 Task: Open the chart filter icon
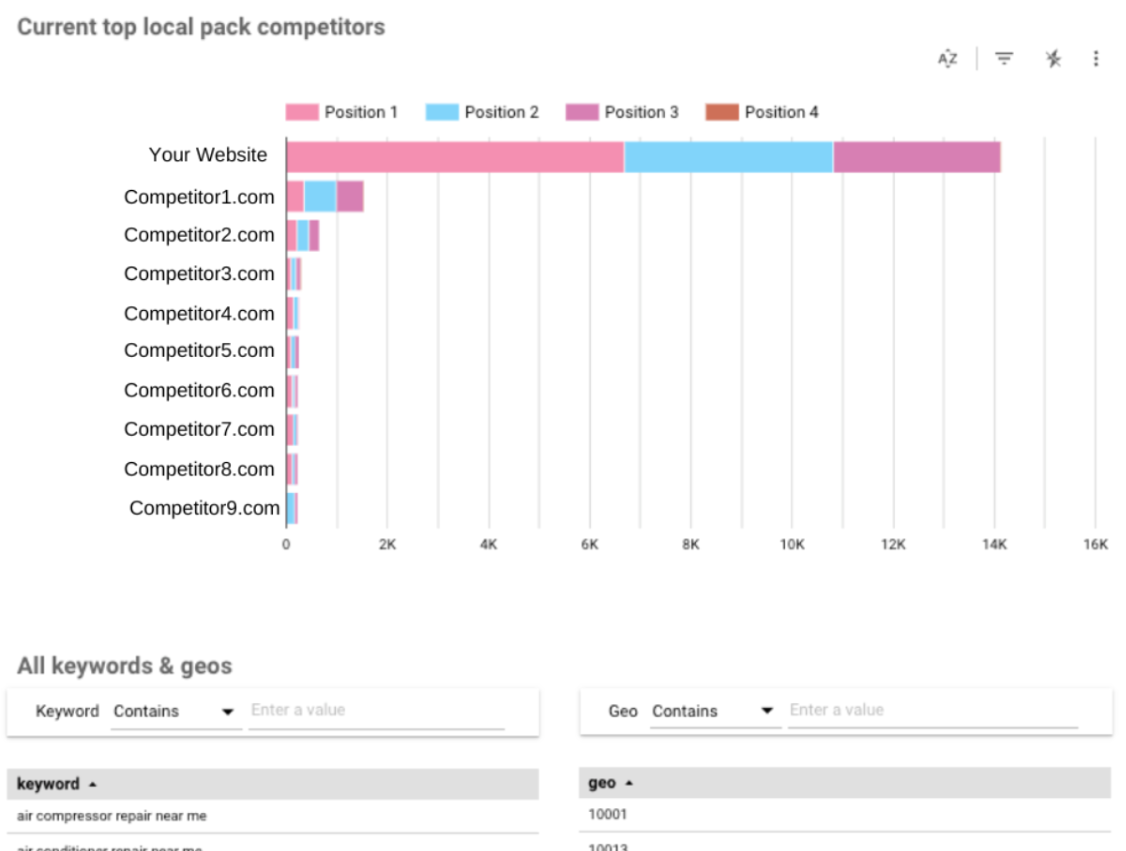[x=1002, y=58]
